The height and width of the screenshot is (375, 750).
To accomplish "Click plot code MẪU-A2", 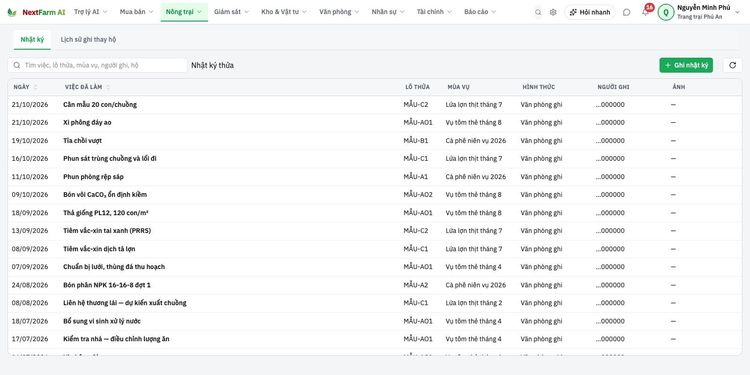I will 416,285.
